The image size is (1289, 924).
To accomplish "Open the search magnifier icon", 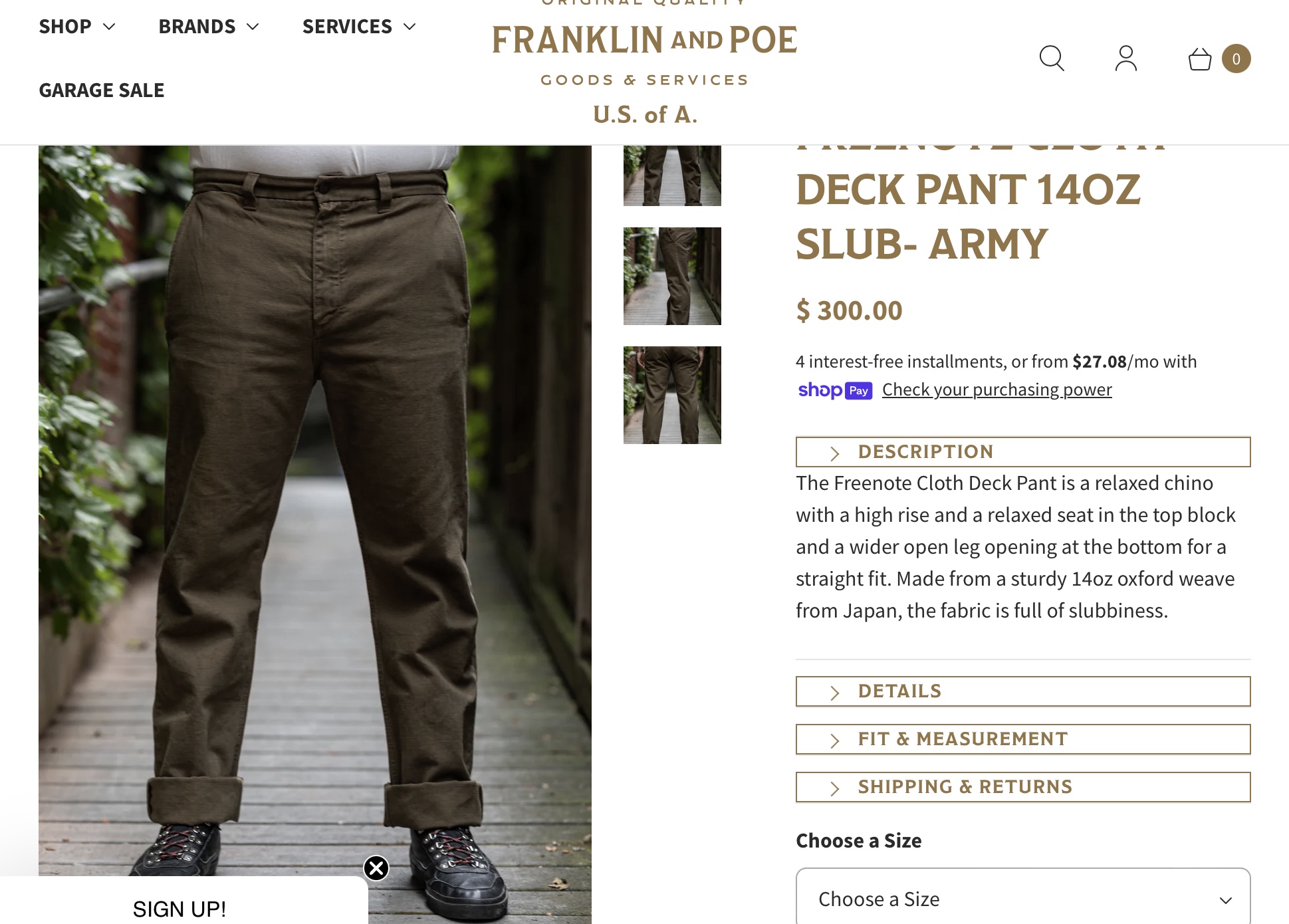I will click(1052, 58).
